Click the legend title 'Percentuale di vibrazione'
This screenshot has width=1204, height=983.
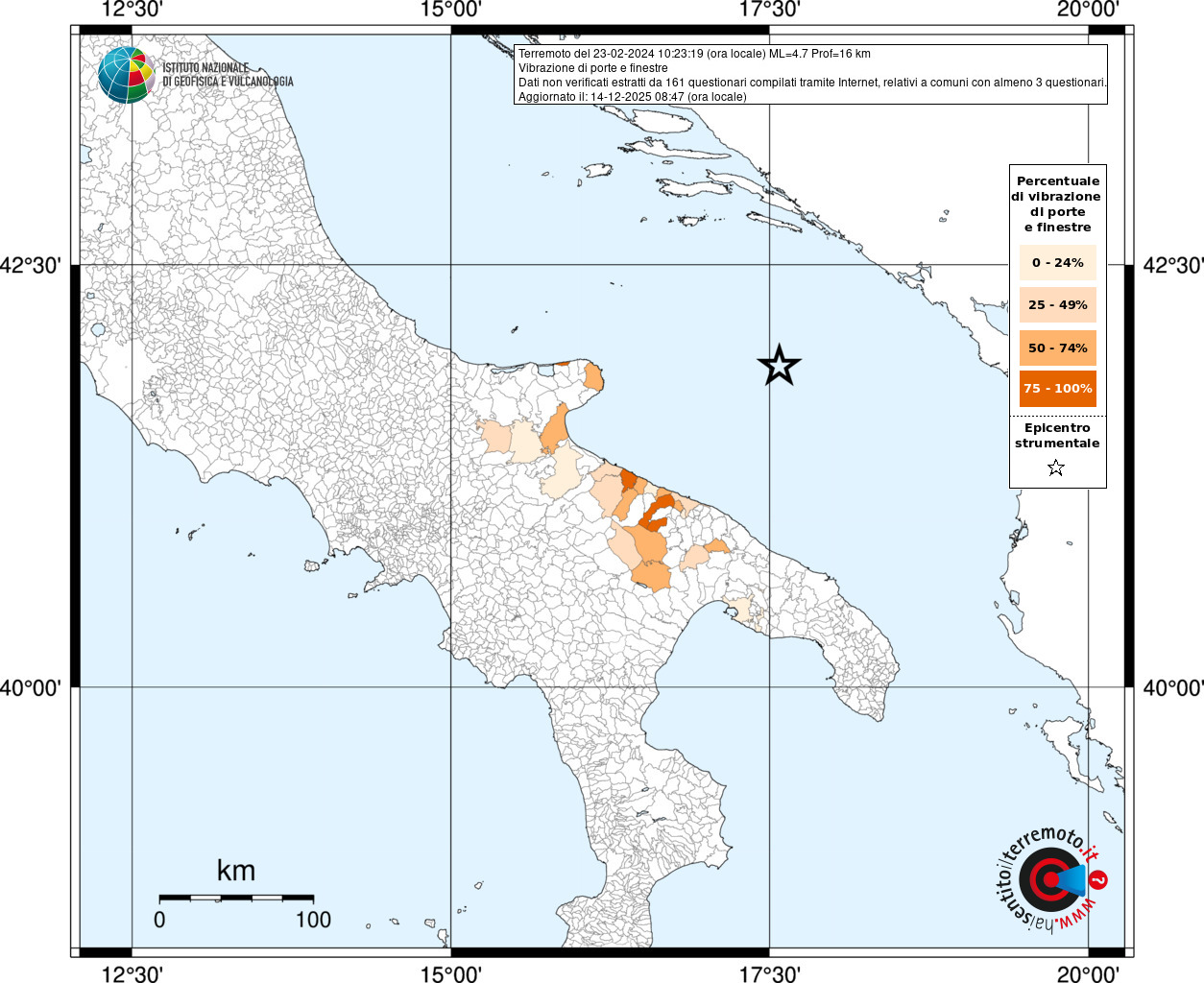point(1057,204)
